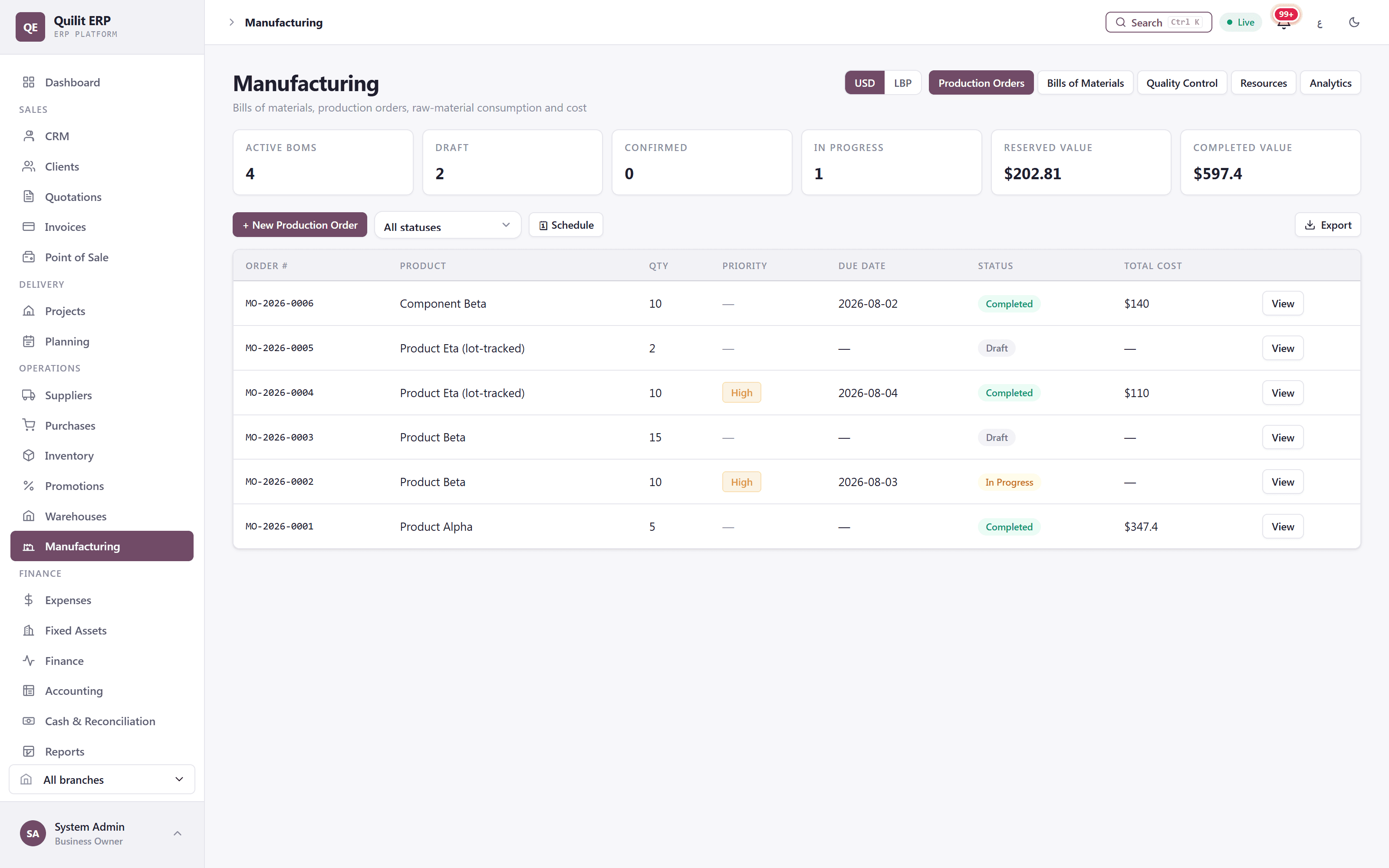Viewport: 1389px width, 868px height.
Task: Click the Completed Value card
Action: (x=1270, y=162)
